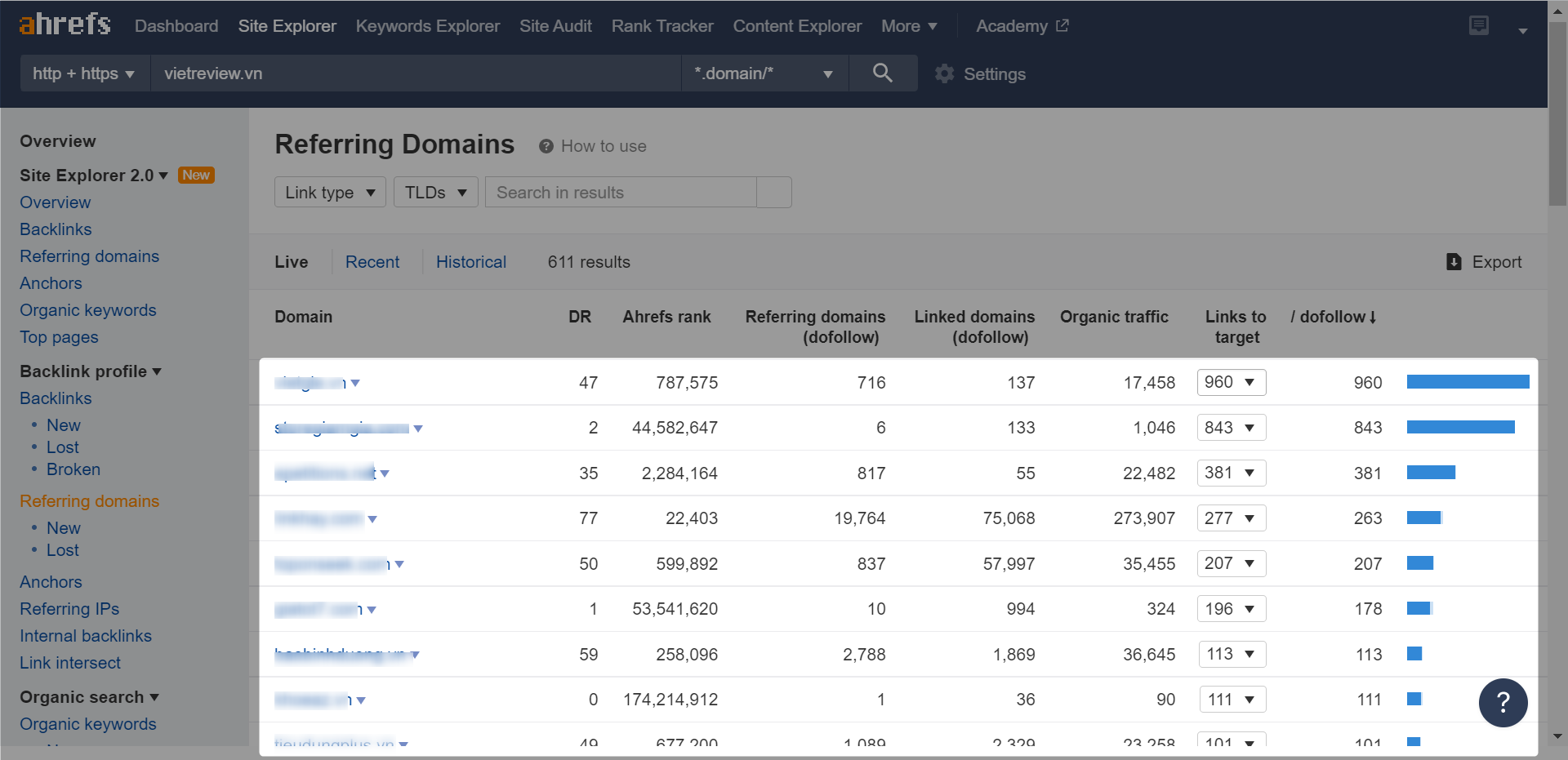Viewport: 1568px width, 760px height.
Task: Open Content Explorer
Action: tap(797, 26)
